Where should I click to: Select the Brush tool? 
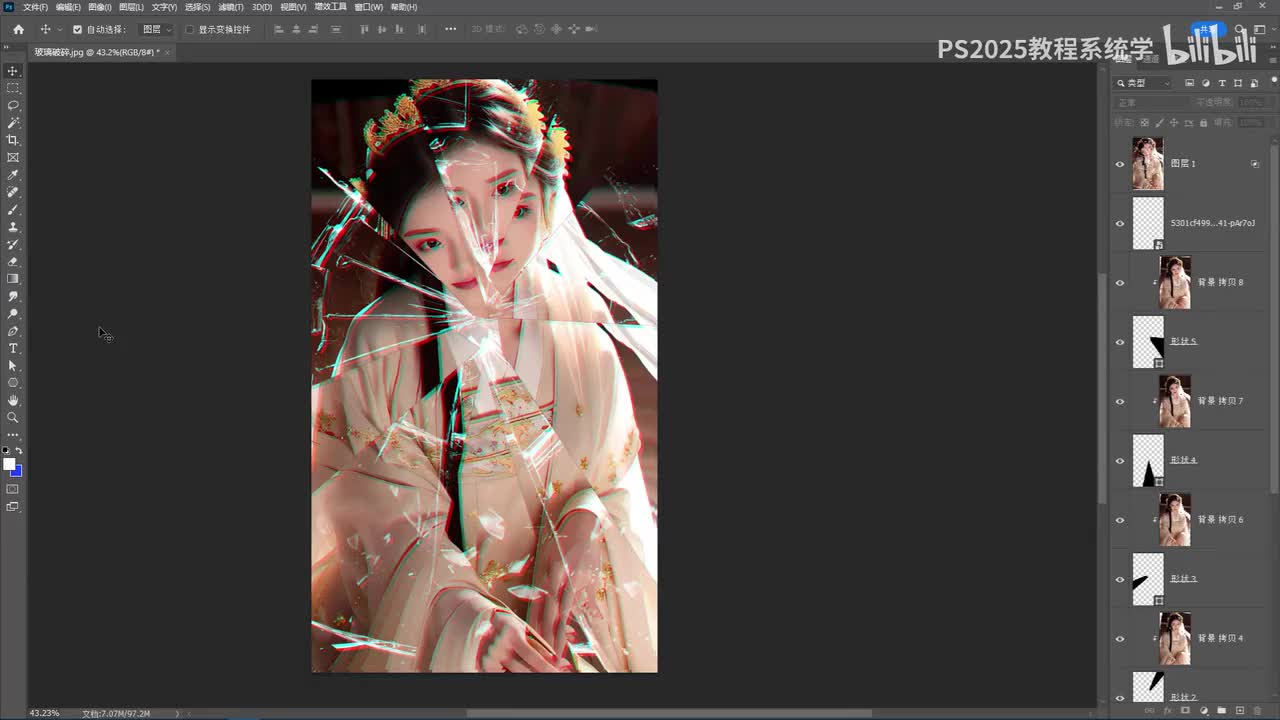[13, 209]
